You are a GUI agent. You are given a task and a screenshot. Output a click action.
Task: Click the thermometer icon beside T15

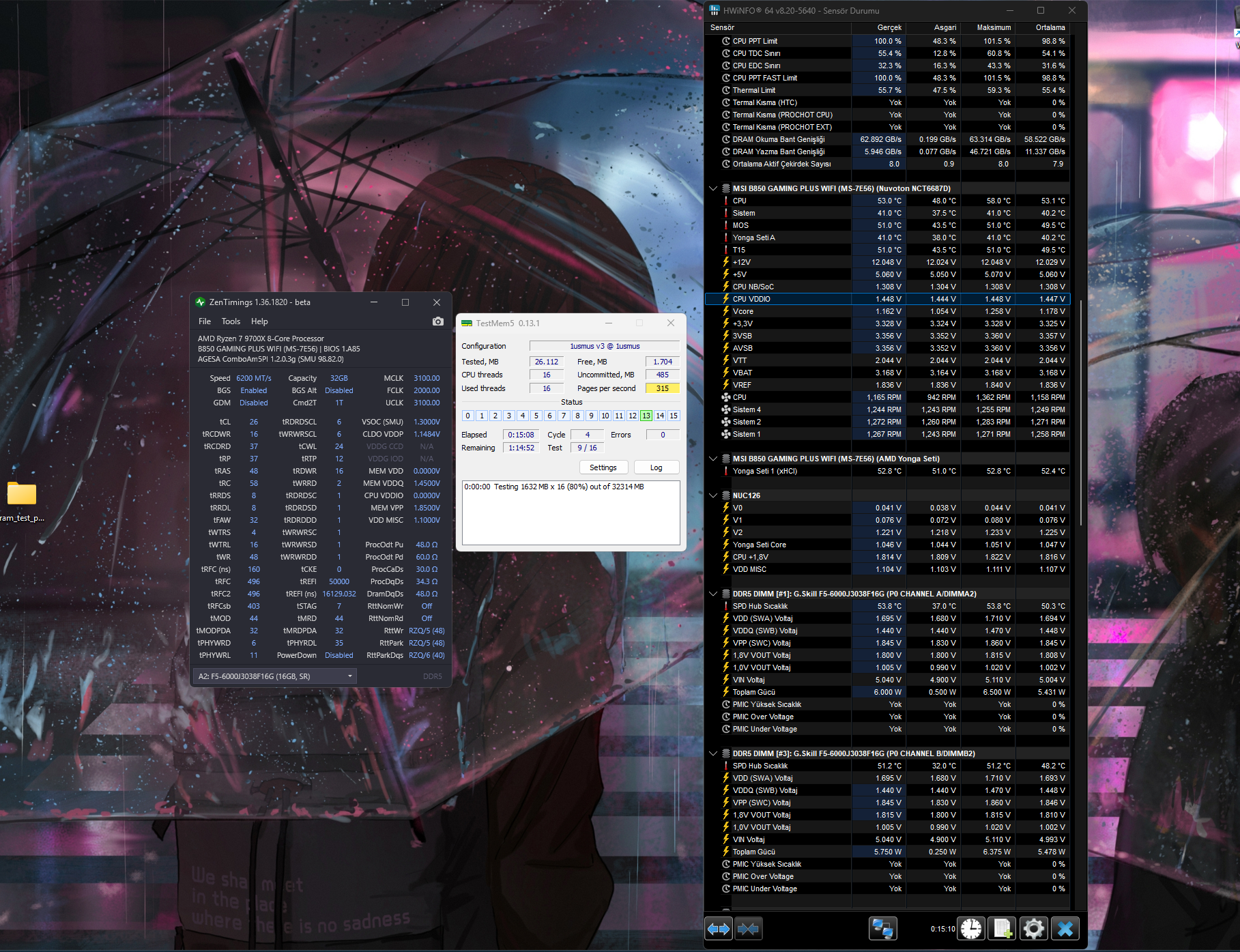(726, 250)
